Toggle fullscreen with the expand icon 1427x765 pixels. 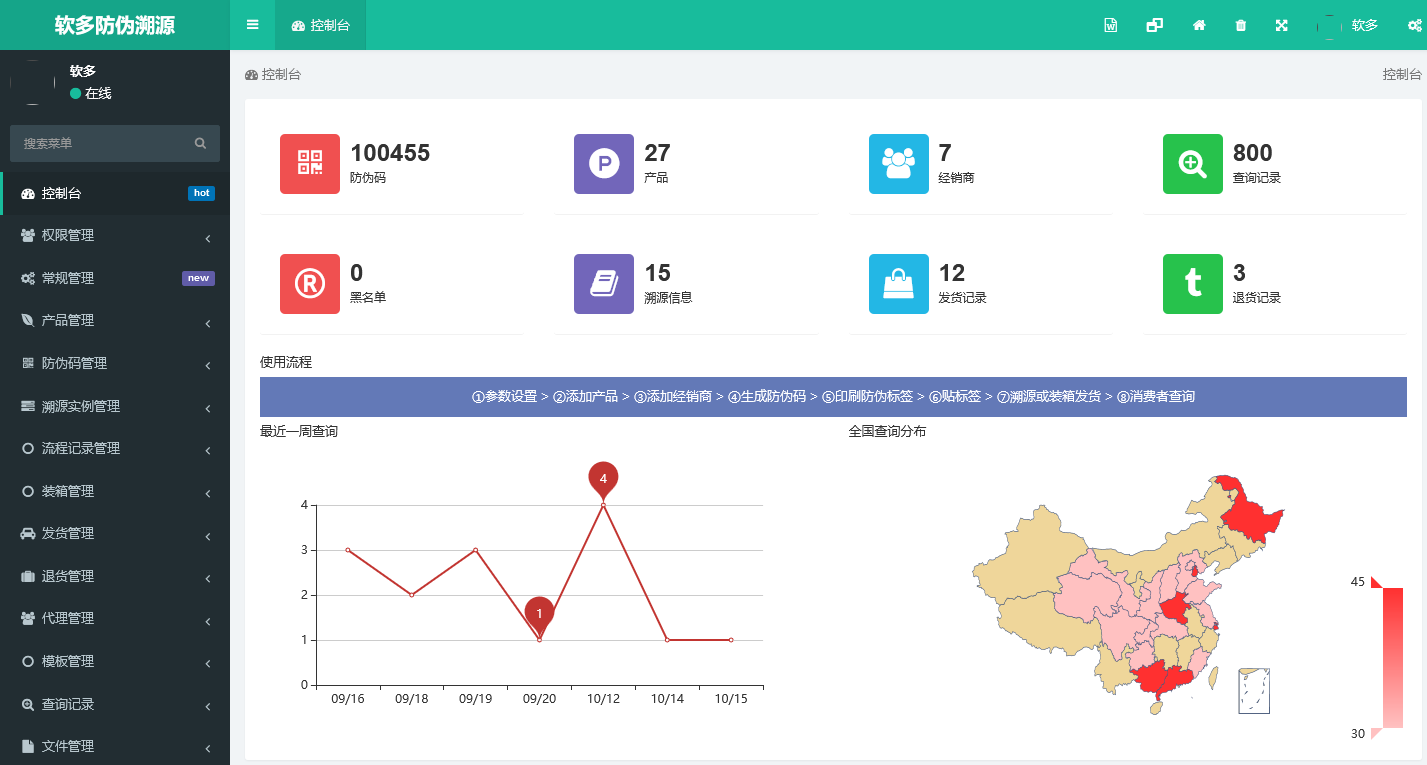coord(1282,26)
